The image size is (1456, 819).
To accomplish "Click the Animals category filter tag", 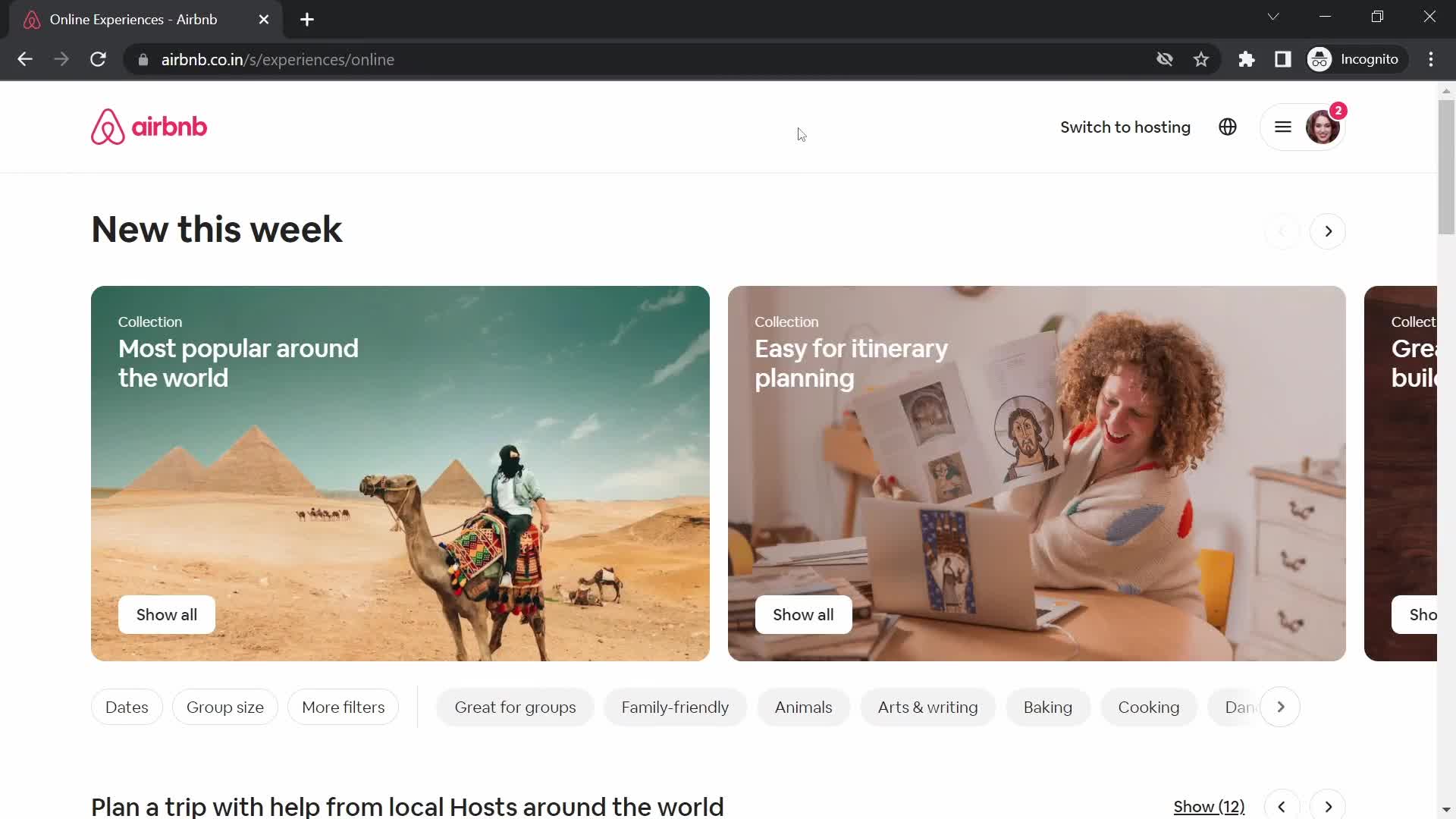I will [x=803, y=707].
